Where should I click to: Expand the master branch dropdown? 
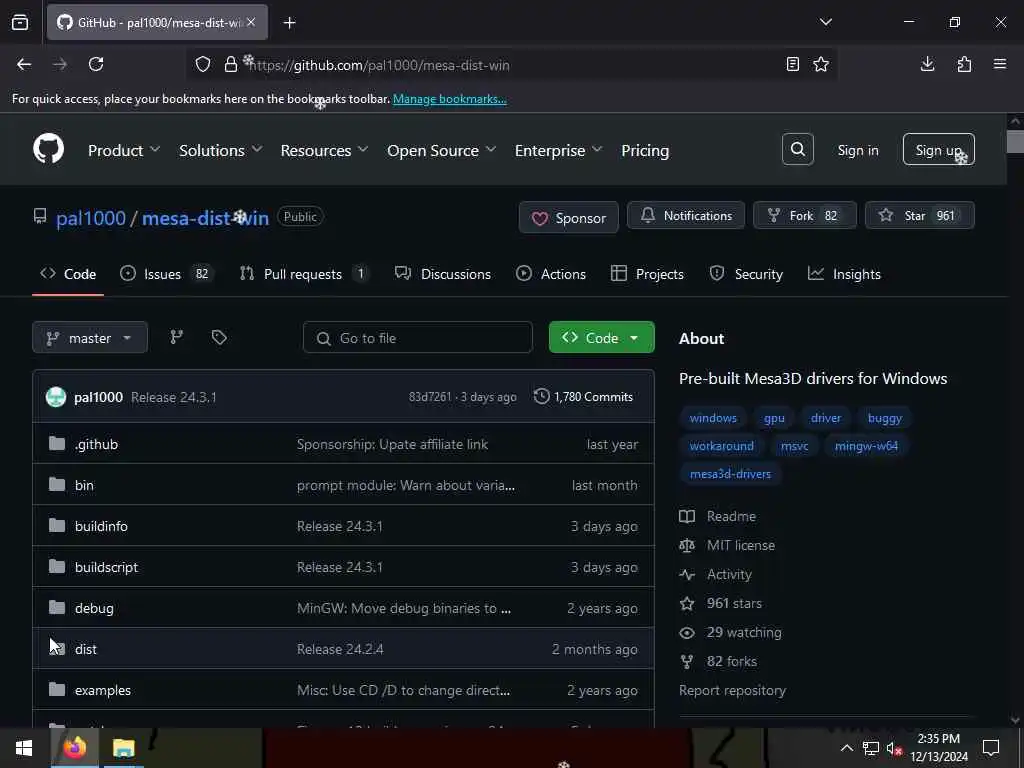[x=89, y=338]
